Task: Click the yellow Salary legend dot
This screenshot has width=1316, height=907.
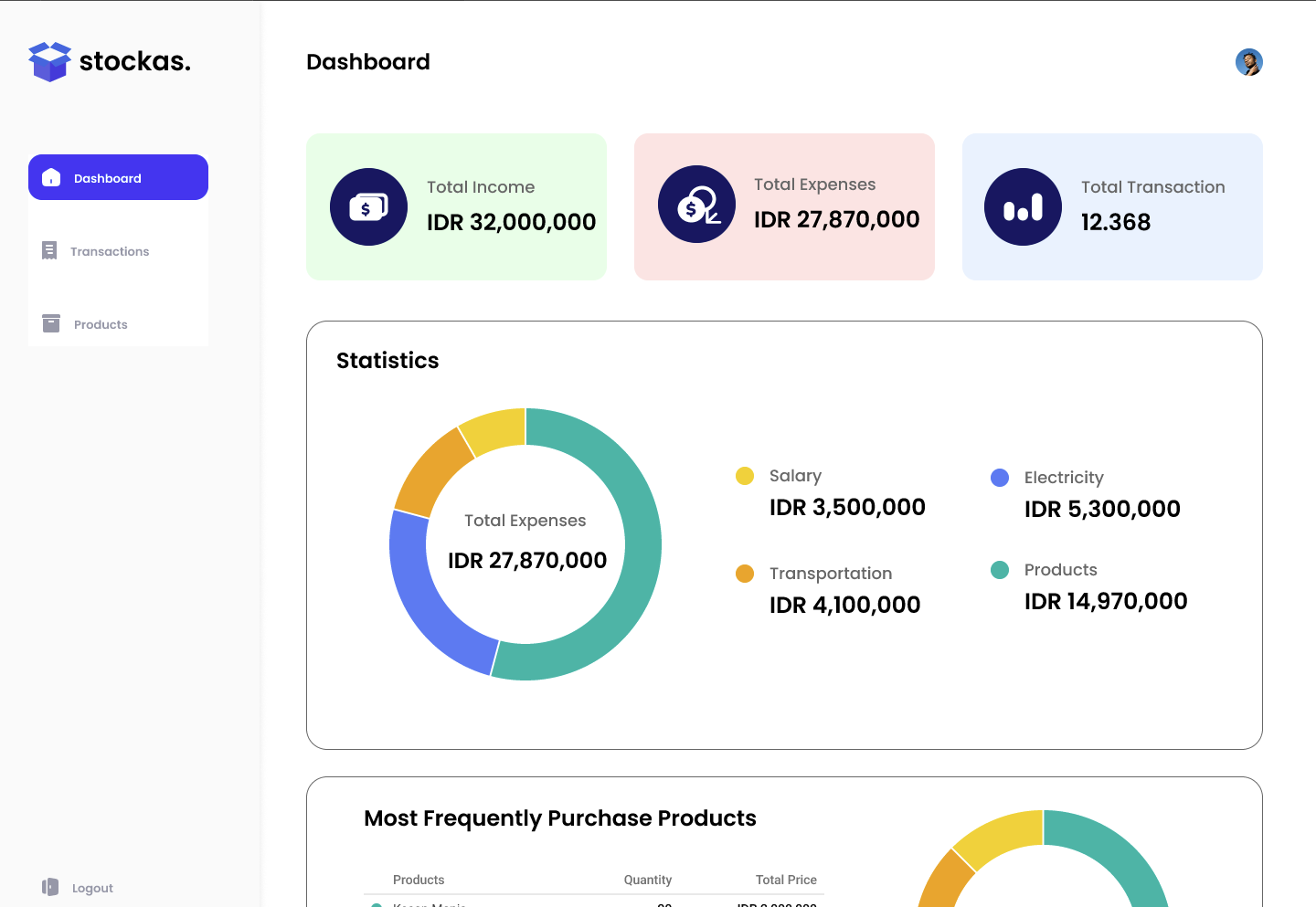Action: [745, 476]
